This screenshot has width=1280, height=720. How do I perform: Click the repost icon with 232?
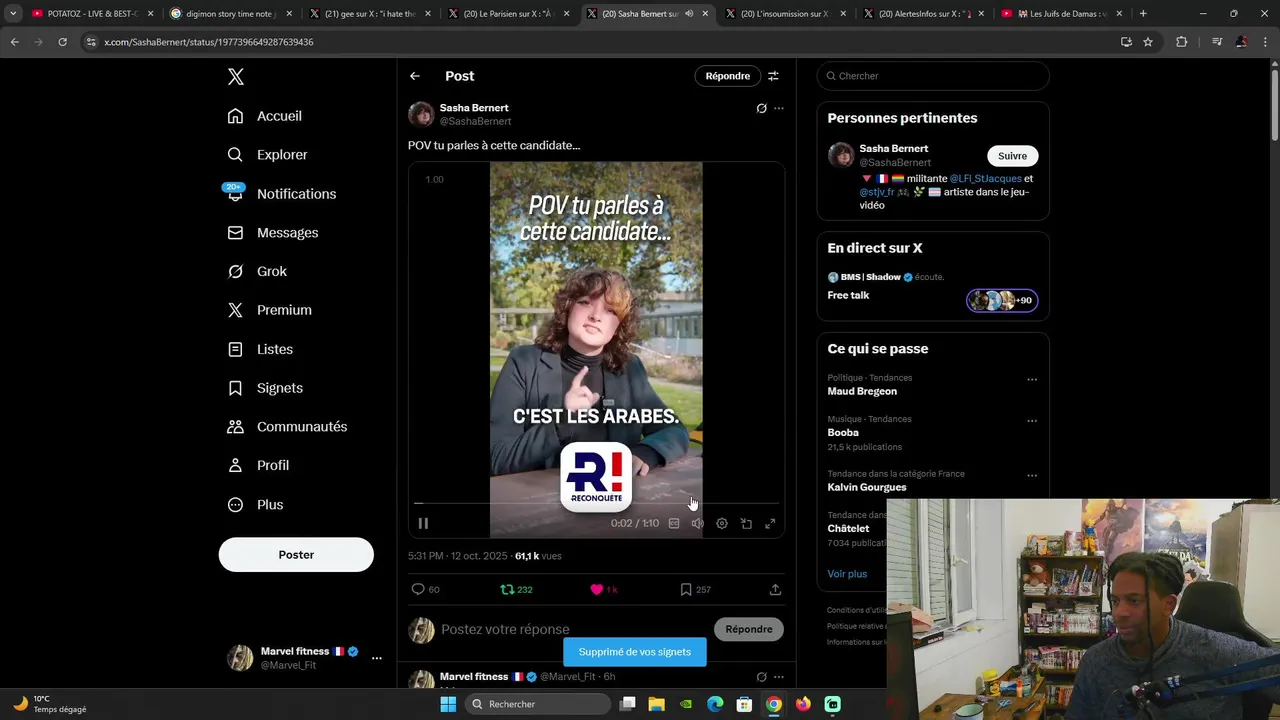[x=507, y=589]
